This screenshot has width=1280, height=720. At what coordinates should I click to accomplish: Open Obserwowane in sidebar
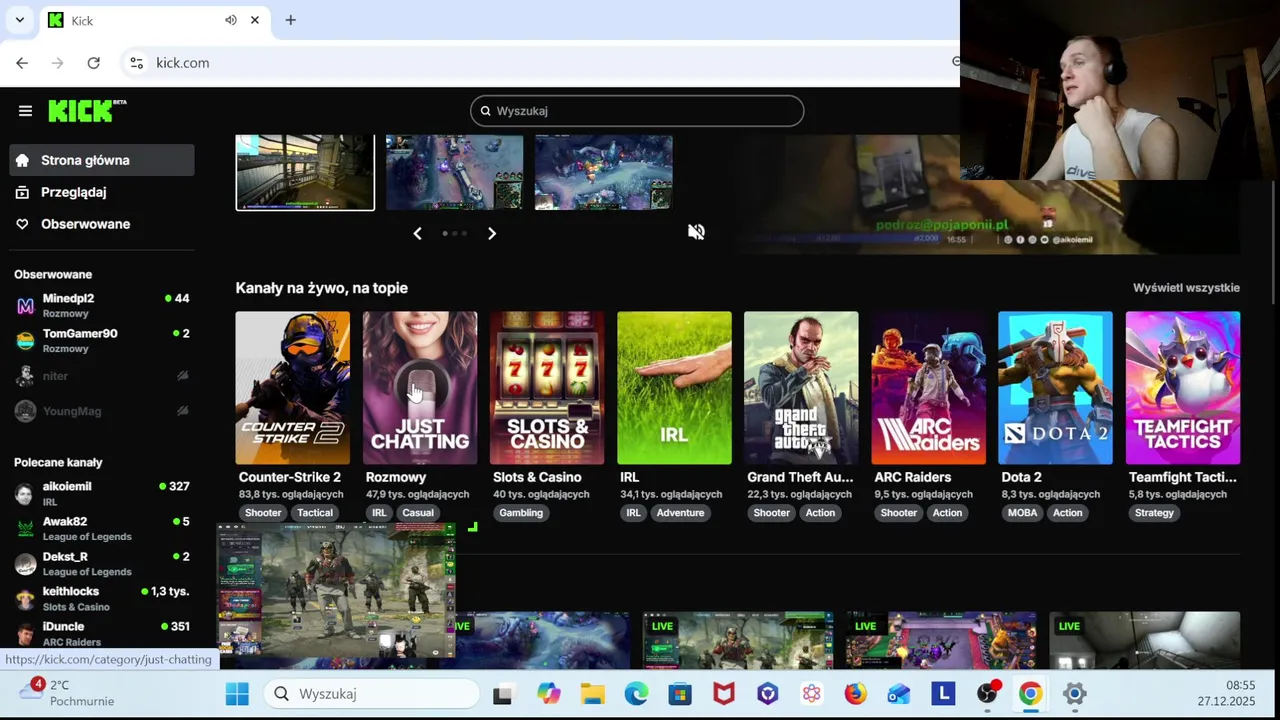102,224
